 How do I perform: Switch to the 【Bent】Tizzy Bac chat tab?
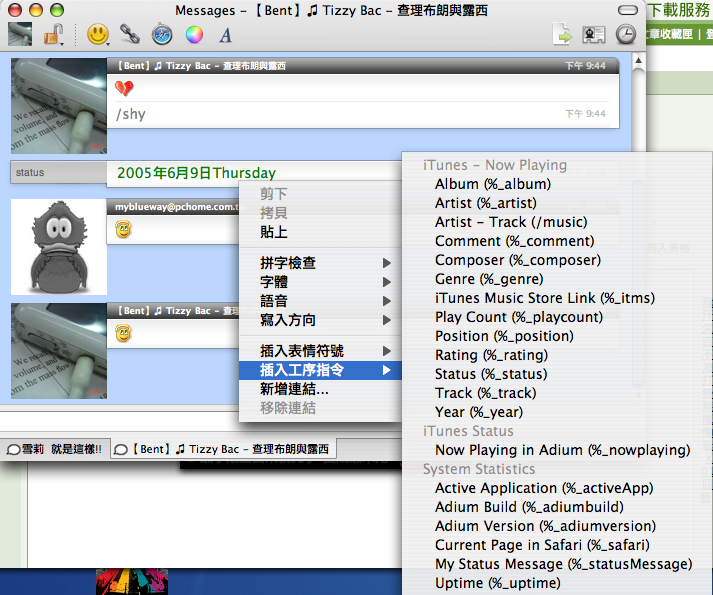(223, 449)
